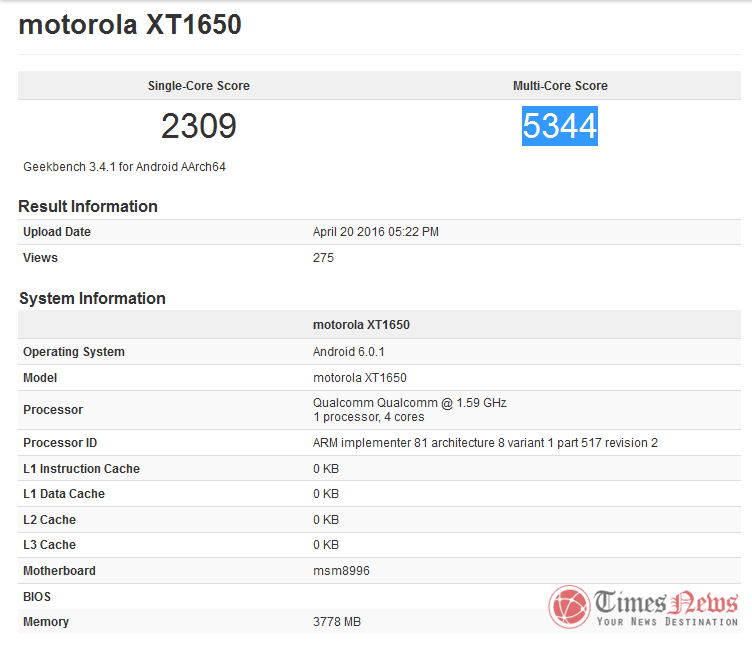Click the Times News globe logo icon
This screenshot has width=752, height=649.
pyautogui.click(x=570, y=608)
